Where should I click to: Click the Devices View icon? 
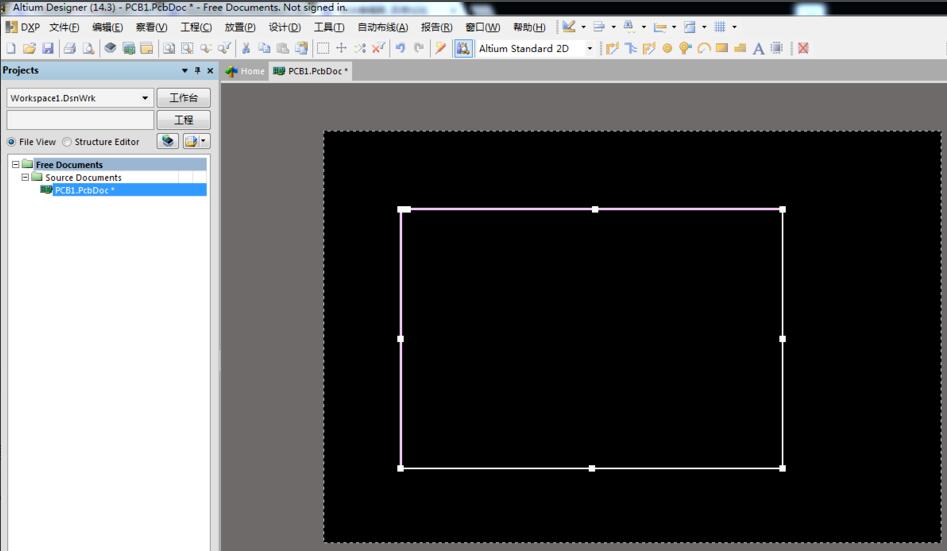[110, 48]
